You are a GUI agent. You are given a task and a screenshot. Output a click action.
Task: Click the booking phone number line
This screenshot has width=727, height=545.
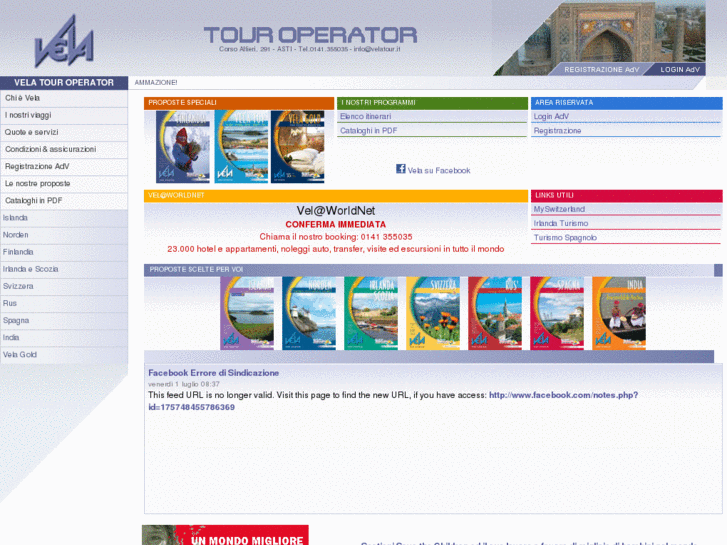pos(336,237)
